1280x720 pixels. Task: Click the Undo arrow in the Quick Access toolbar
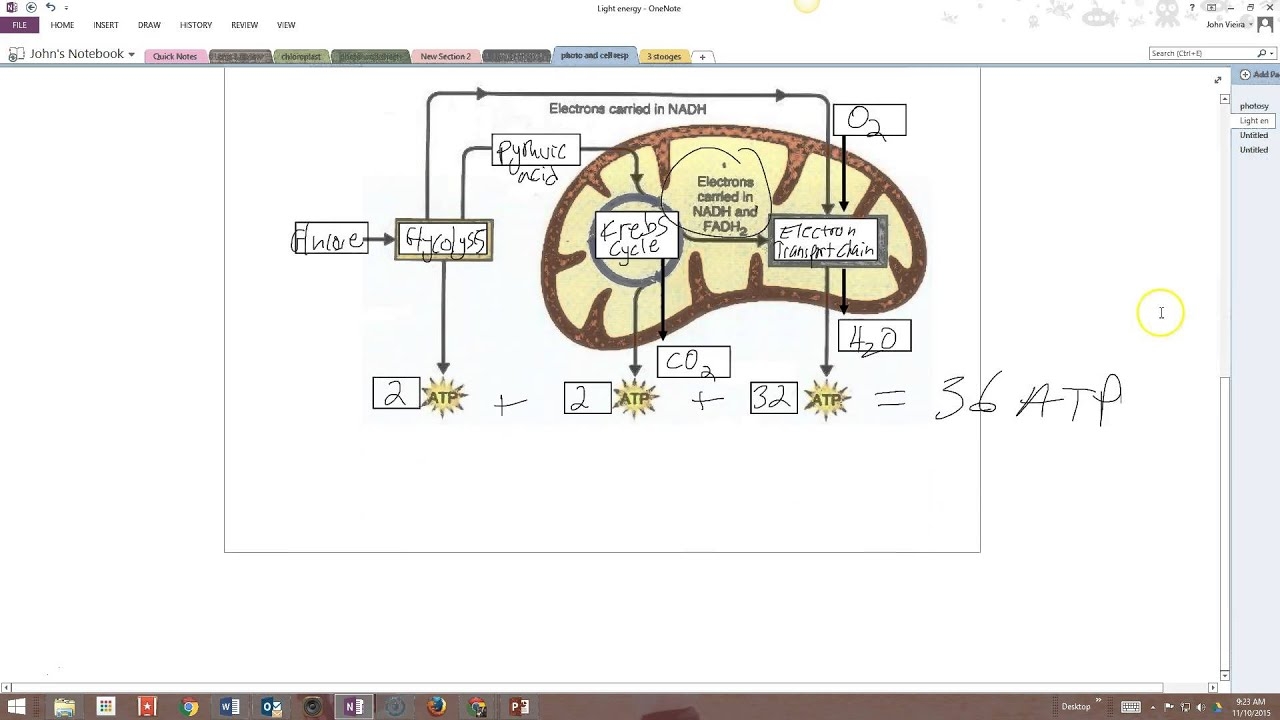point(50,8)
